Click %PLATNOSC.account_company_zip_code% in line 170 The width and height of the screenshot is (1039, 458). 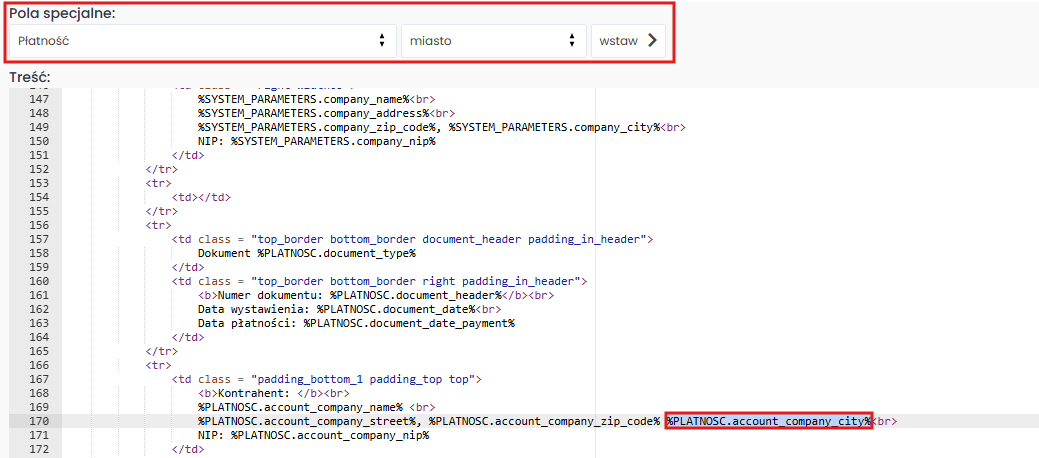click(x=544, y=422)
